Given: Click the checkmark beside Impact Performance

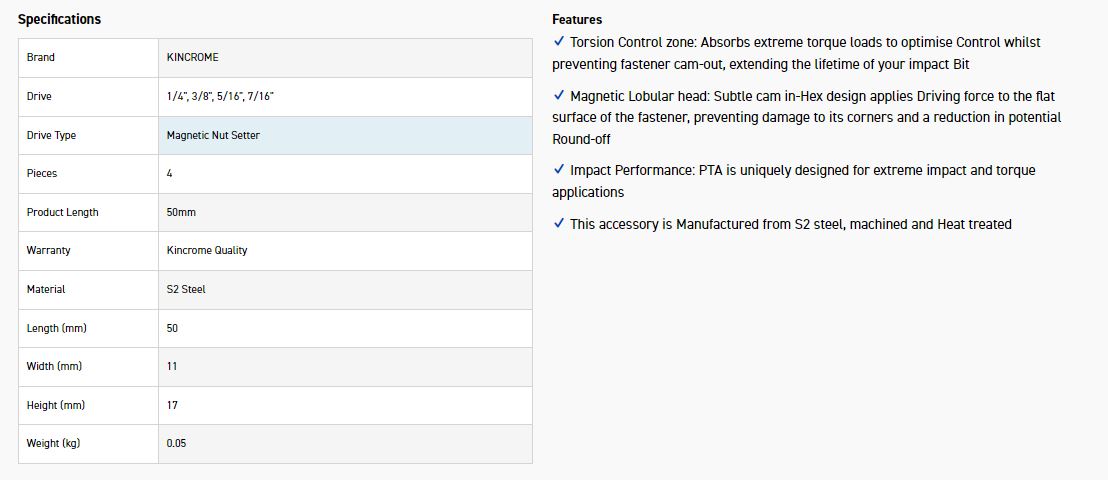Looking at the screenshot, I should click(x=558, y=170).
